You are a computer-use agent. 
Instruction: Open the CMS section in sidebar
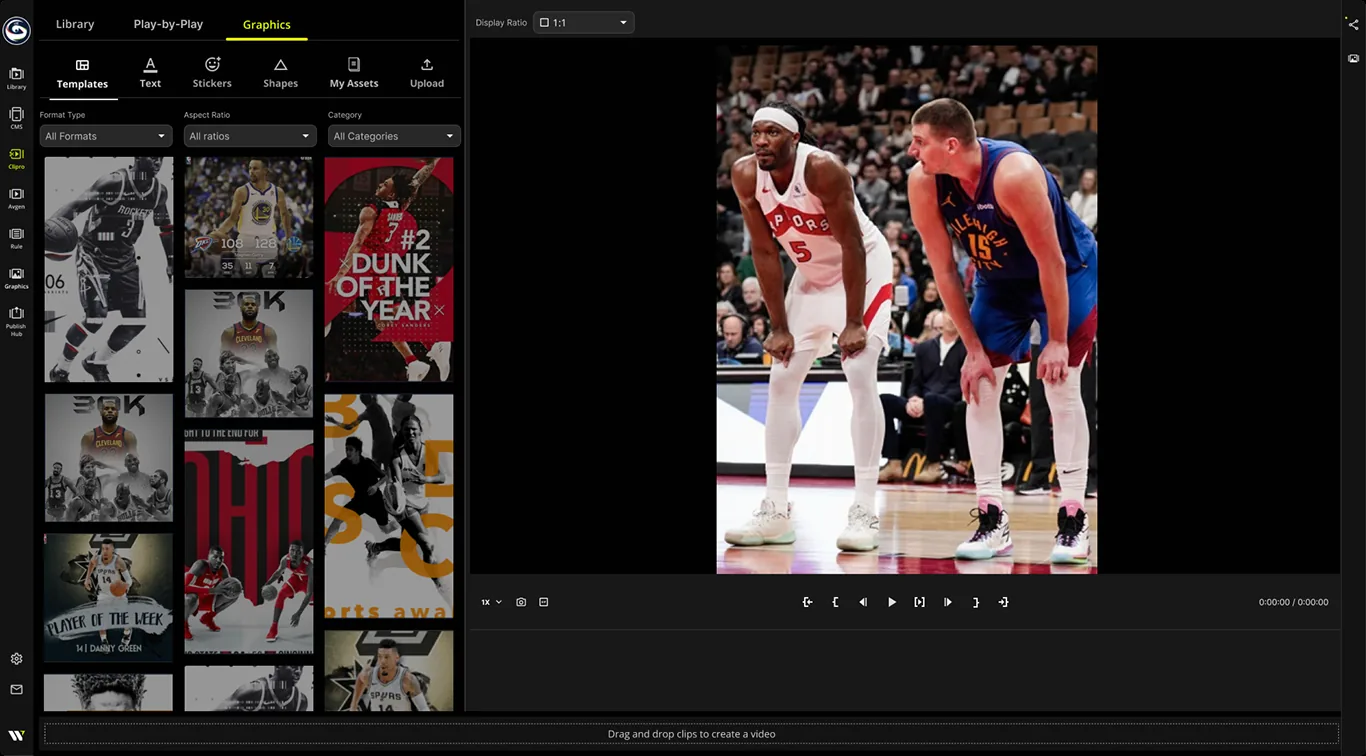pos(16,118)
